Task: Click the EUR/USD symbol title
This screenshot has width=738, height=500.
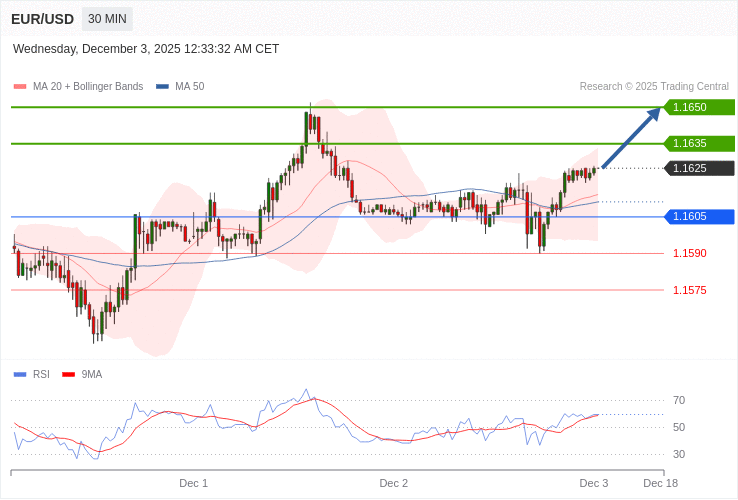Action: 42,19
